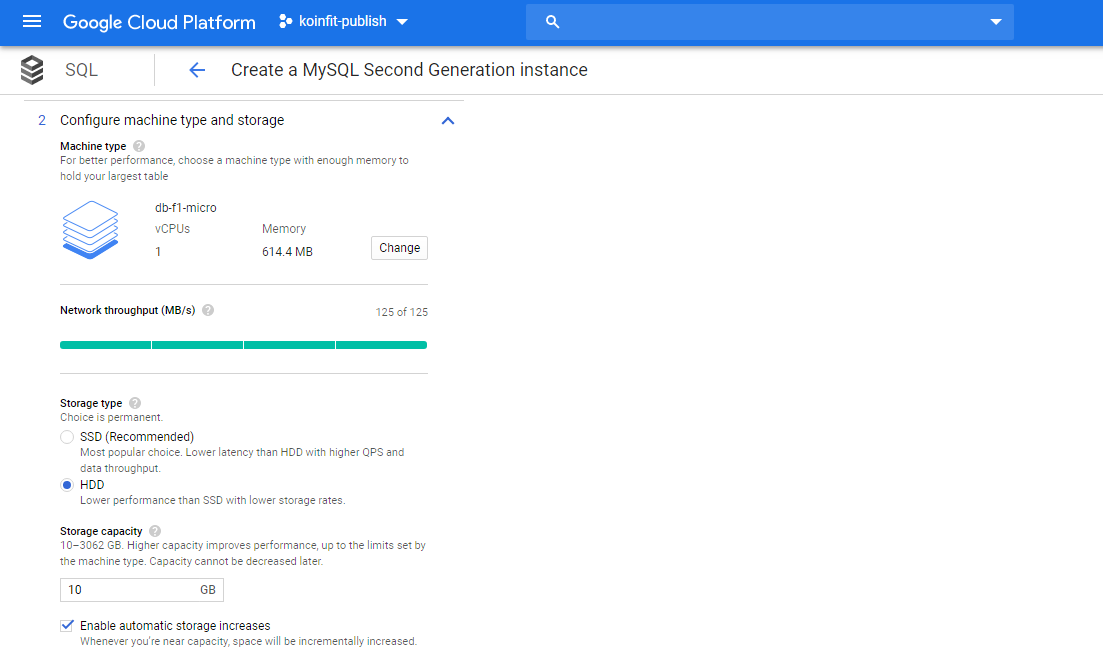Open the hamburger navigation menu
The image size is (1103, 649).
pyautogui.click(x=32, y=22)
